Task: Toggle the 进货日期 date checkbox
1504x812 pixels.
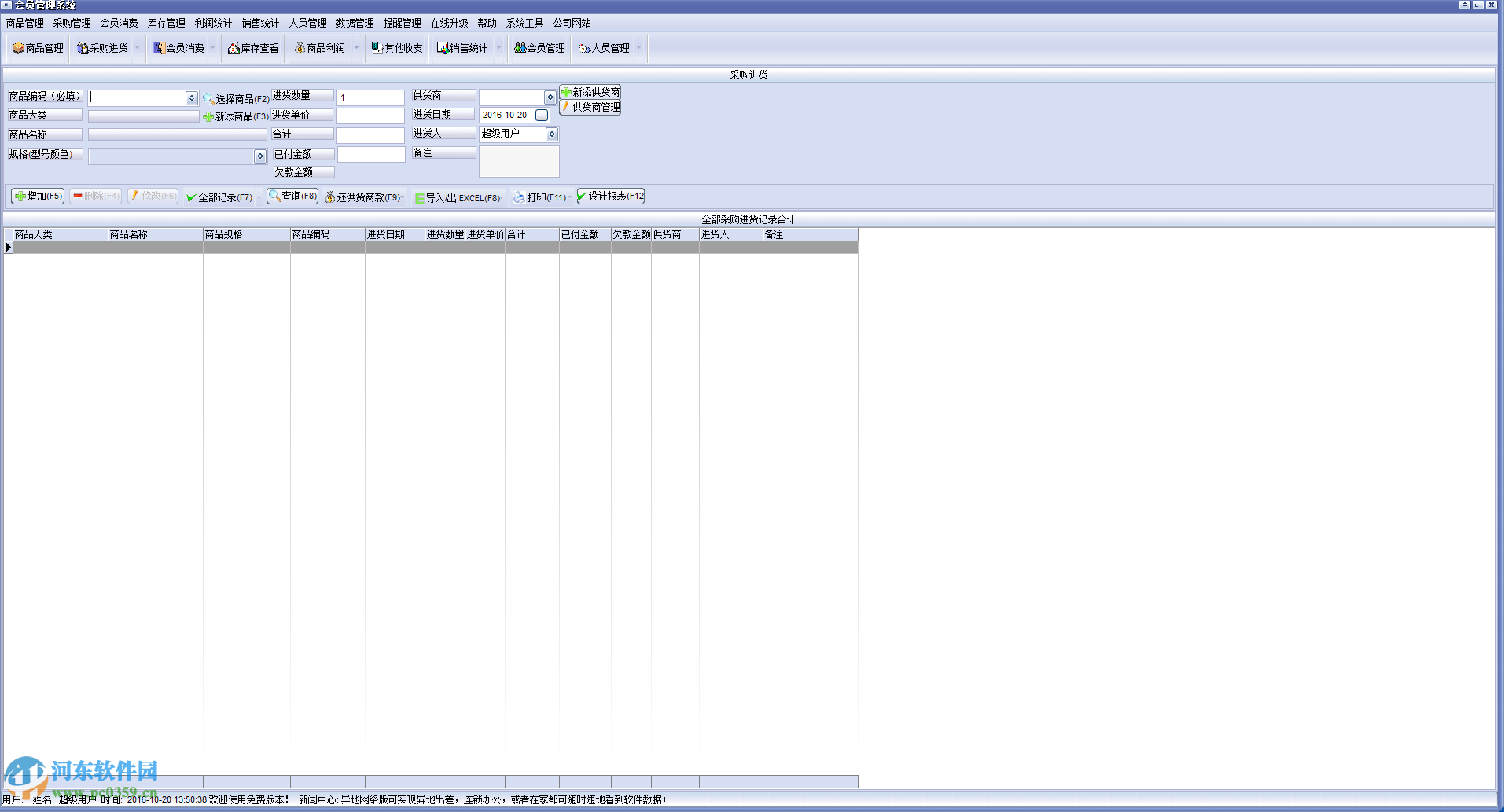Action: pos(542,115)
